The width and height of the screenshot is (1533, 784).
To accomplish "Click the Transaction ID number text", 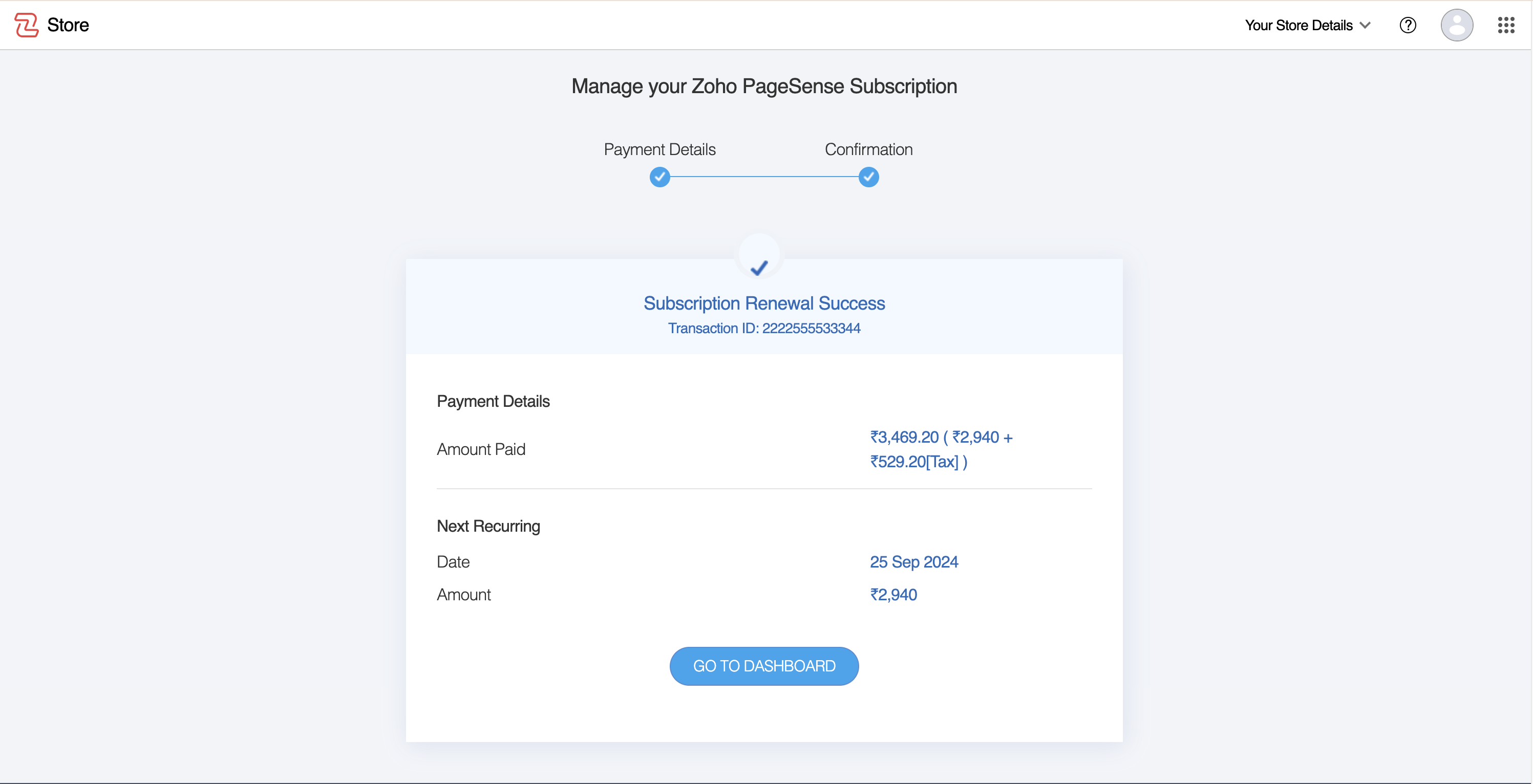I will point(811,329).
